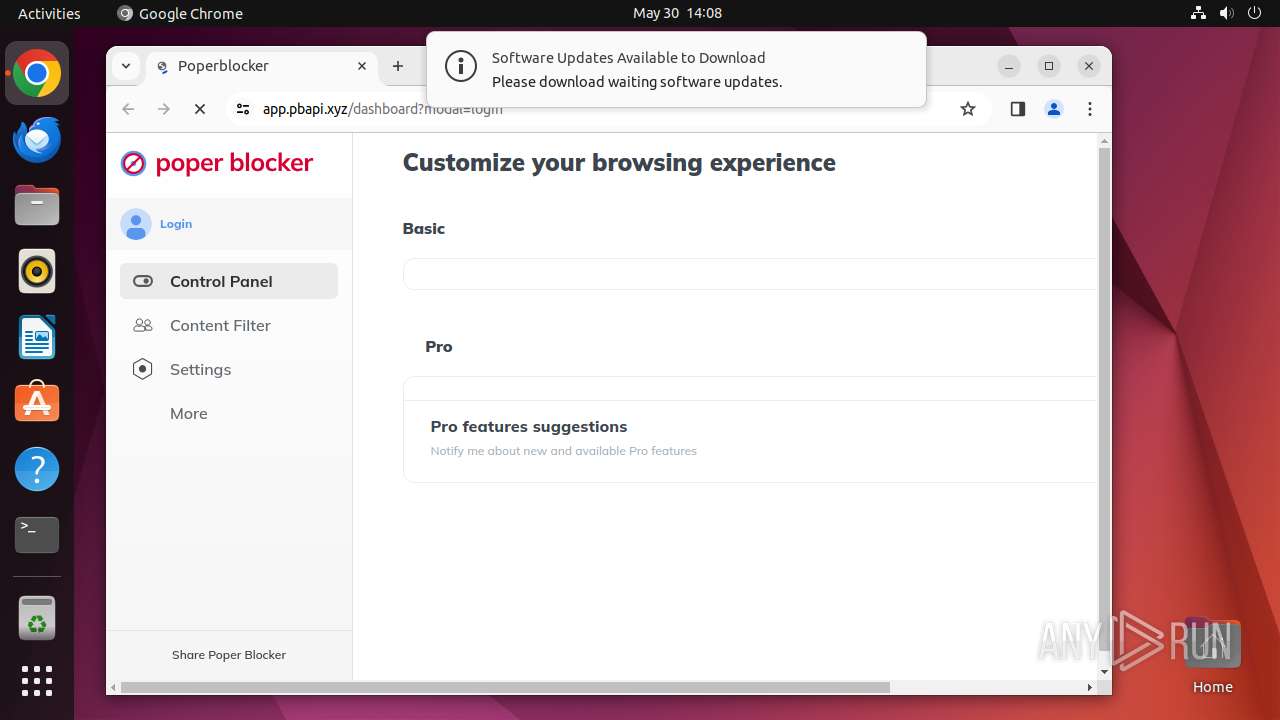Launch Rhythmbox from dock
Screen dimensions: 1280x720
pyautogui.click(x=37, y=271)
